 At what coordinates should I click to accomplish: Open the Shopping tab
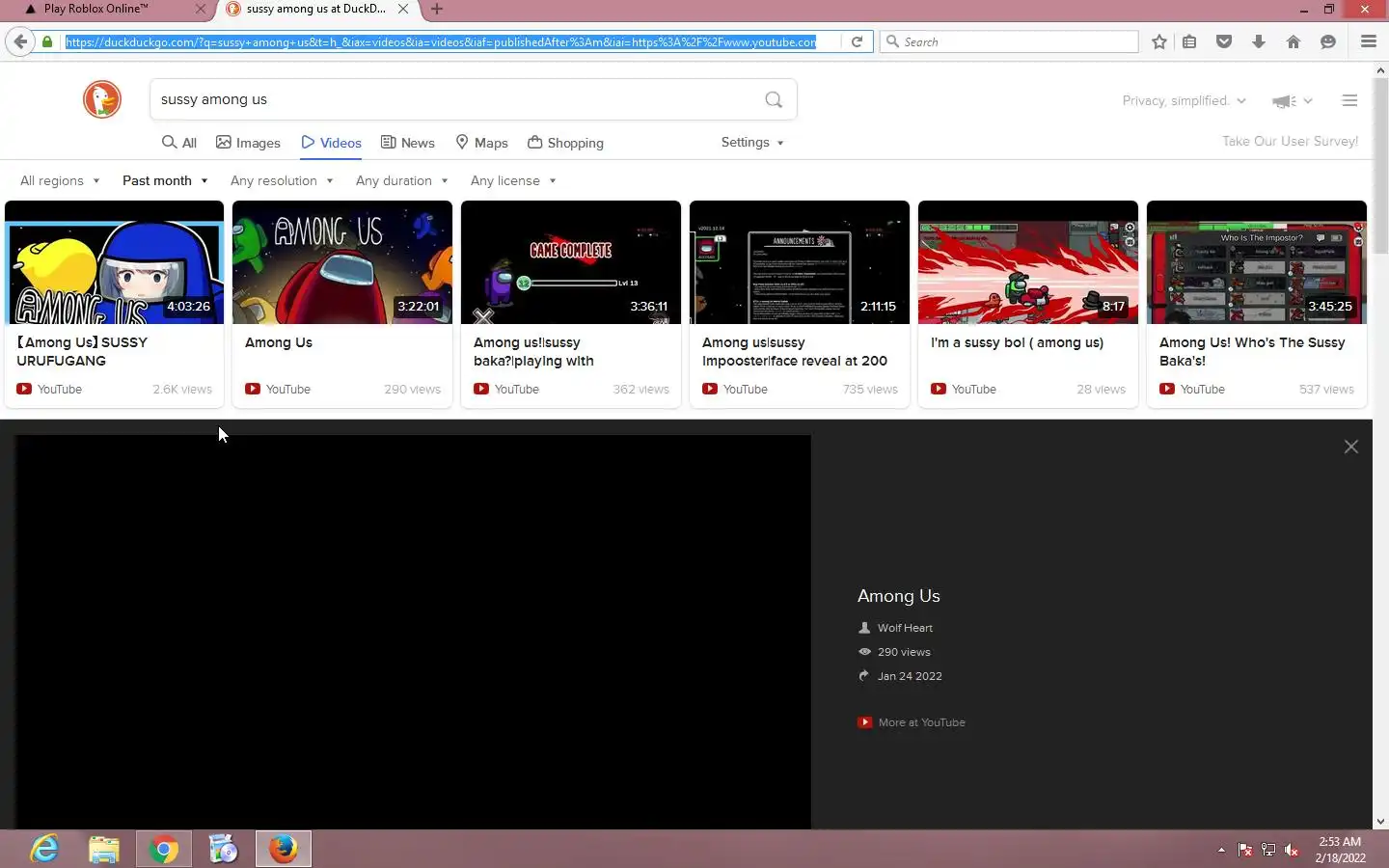565,143
